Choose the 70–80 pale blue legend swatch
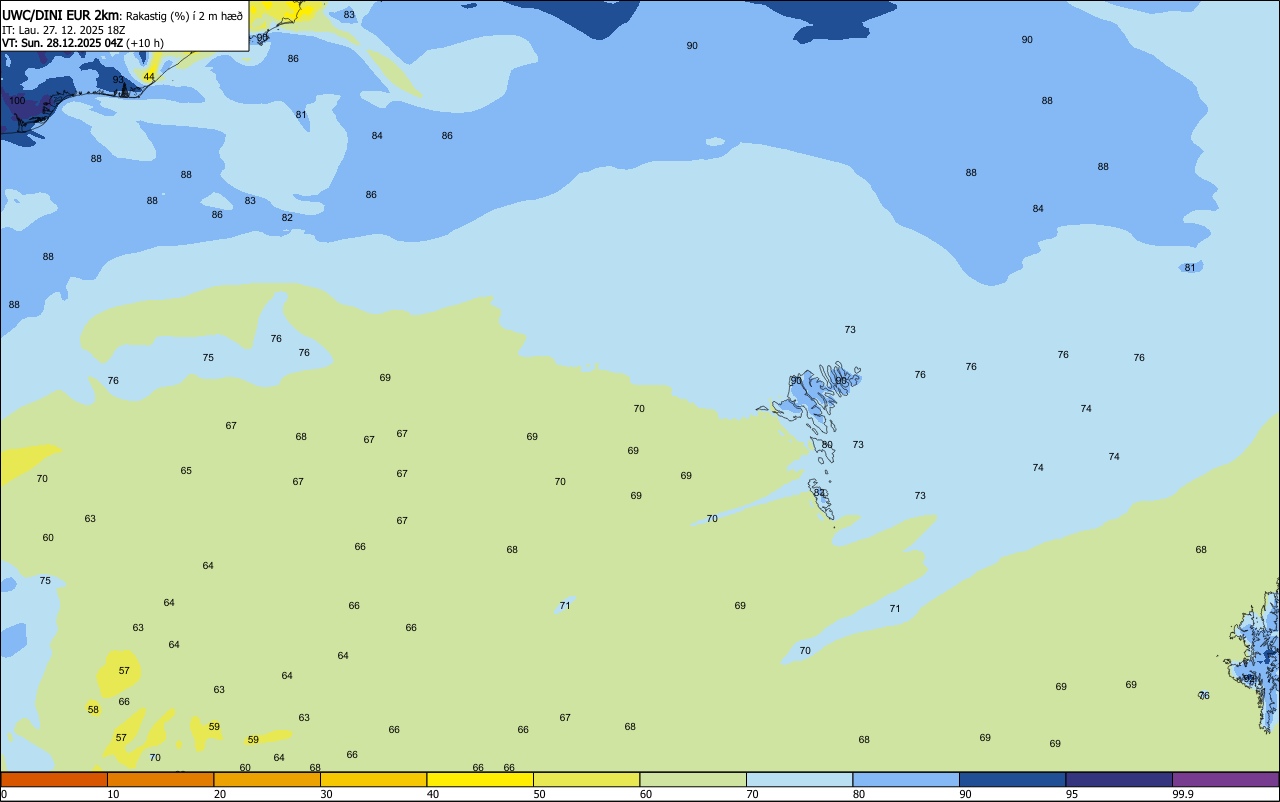Viewport: 1280px width, 802px height. (799, 779)
